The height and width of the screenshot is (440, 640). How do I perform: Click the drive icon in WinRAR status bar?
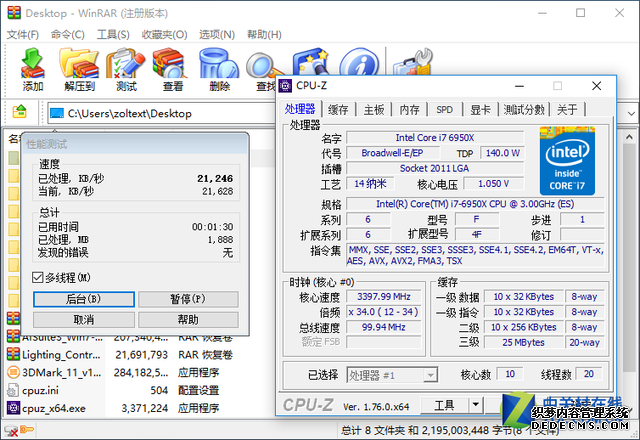tap(11, 431)
